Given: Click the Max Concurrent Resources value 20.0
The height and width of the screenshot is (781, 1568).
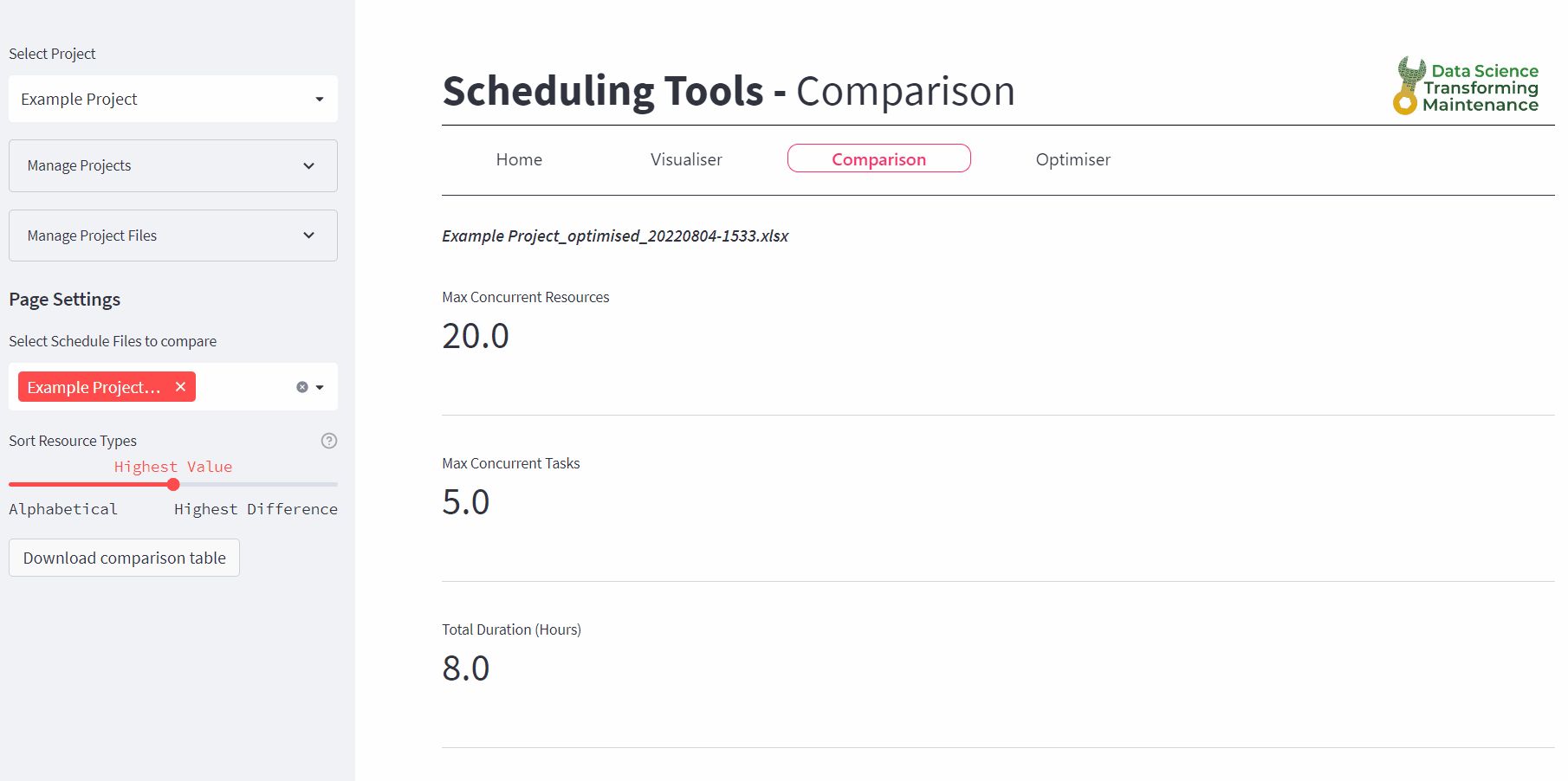Looking at the screenshot, I should [x=476, y=336].
